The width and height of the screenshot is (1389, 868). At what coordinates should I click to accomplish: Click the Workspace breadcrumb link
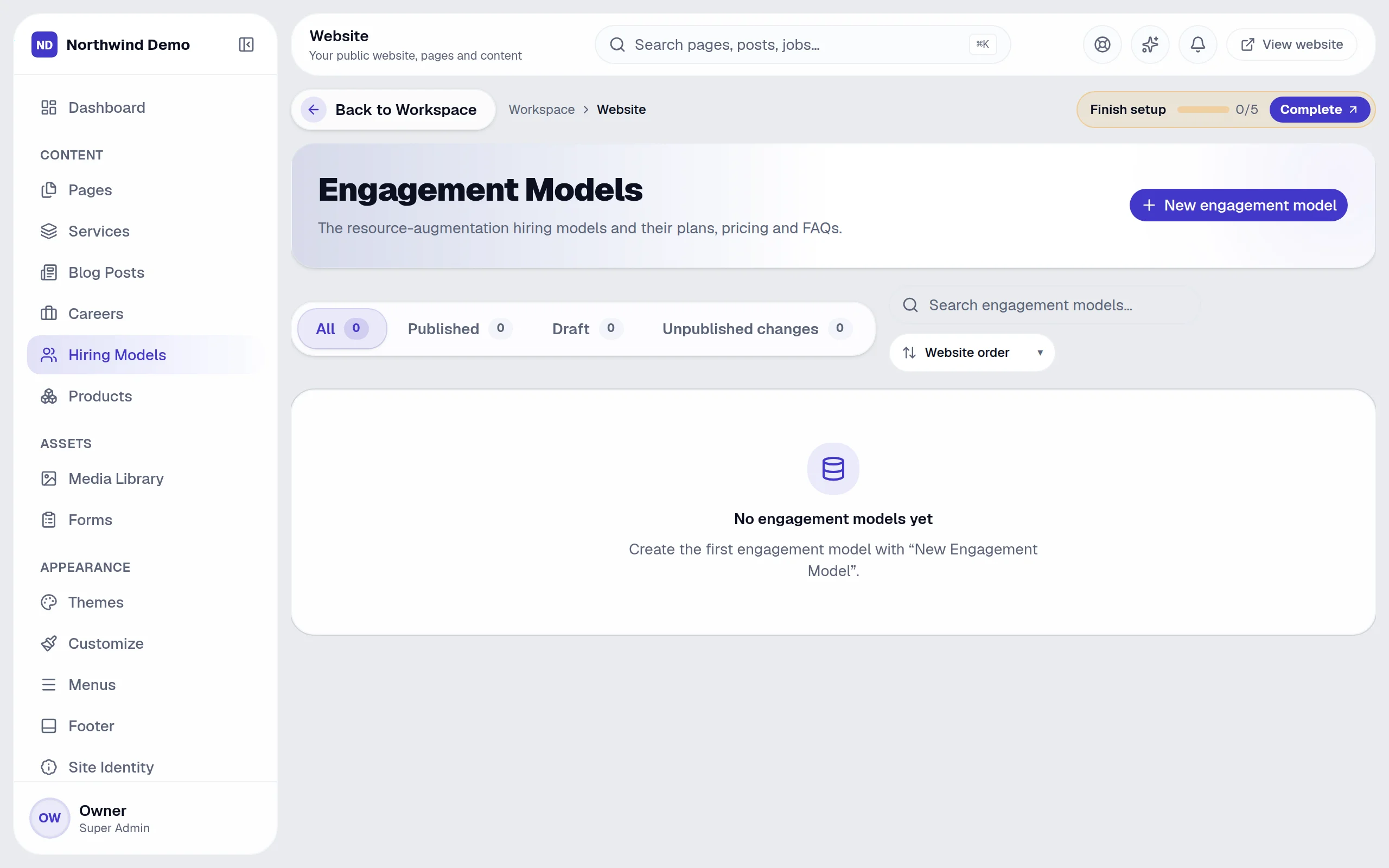(x=541, y=110)
